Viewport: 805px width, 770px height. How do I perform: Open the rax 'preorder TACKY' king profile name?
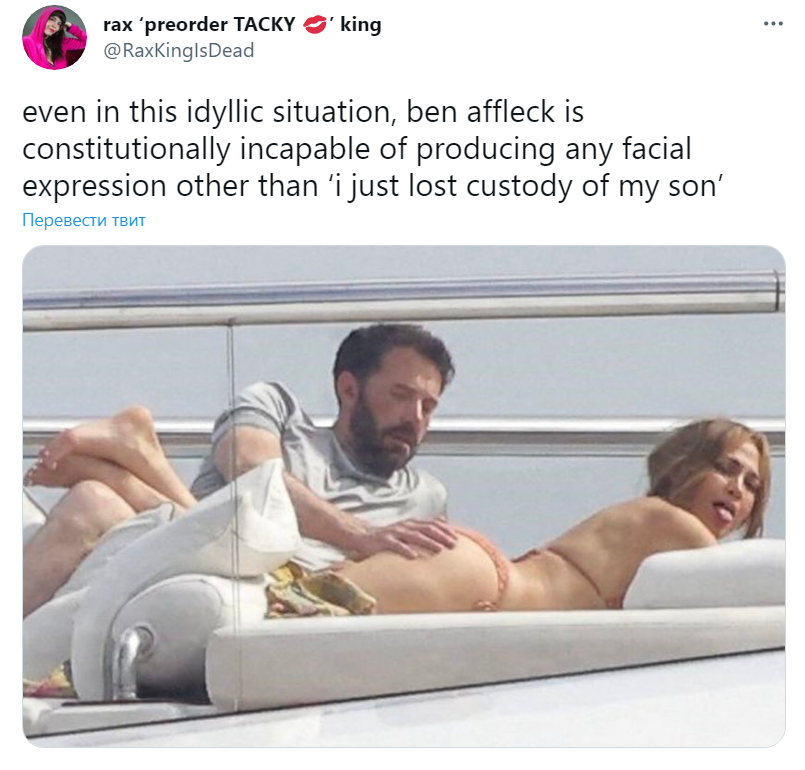(x=242, y=24)
